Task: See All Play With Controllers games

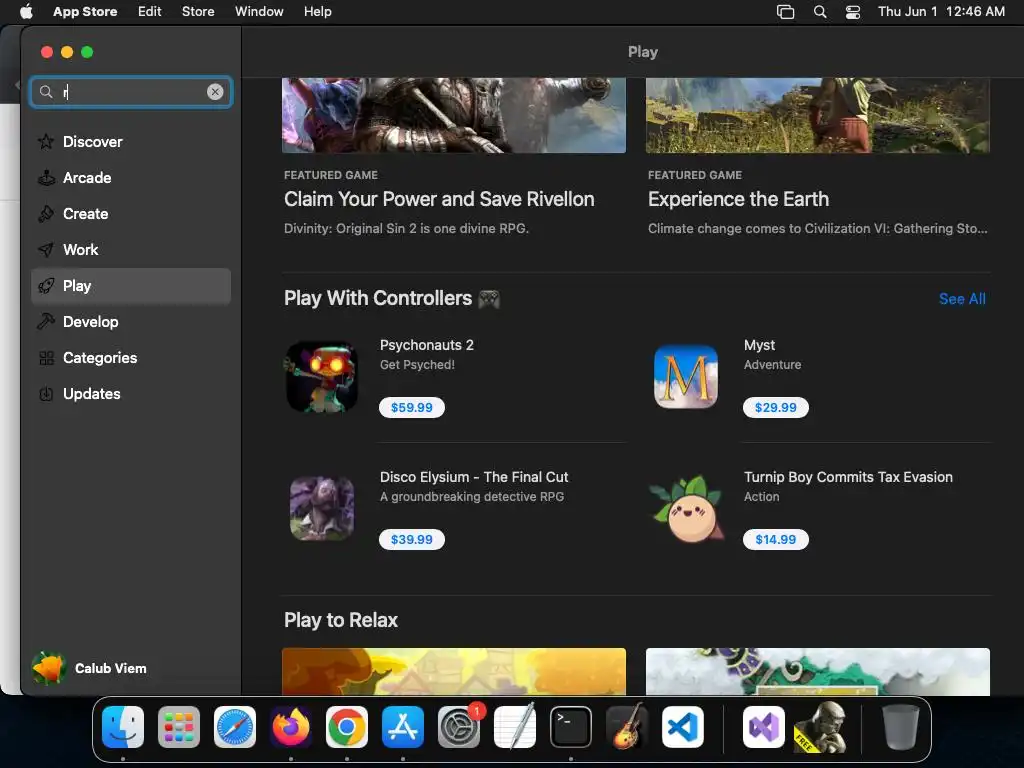Action: [x=962, y=299]
